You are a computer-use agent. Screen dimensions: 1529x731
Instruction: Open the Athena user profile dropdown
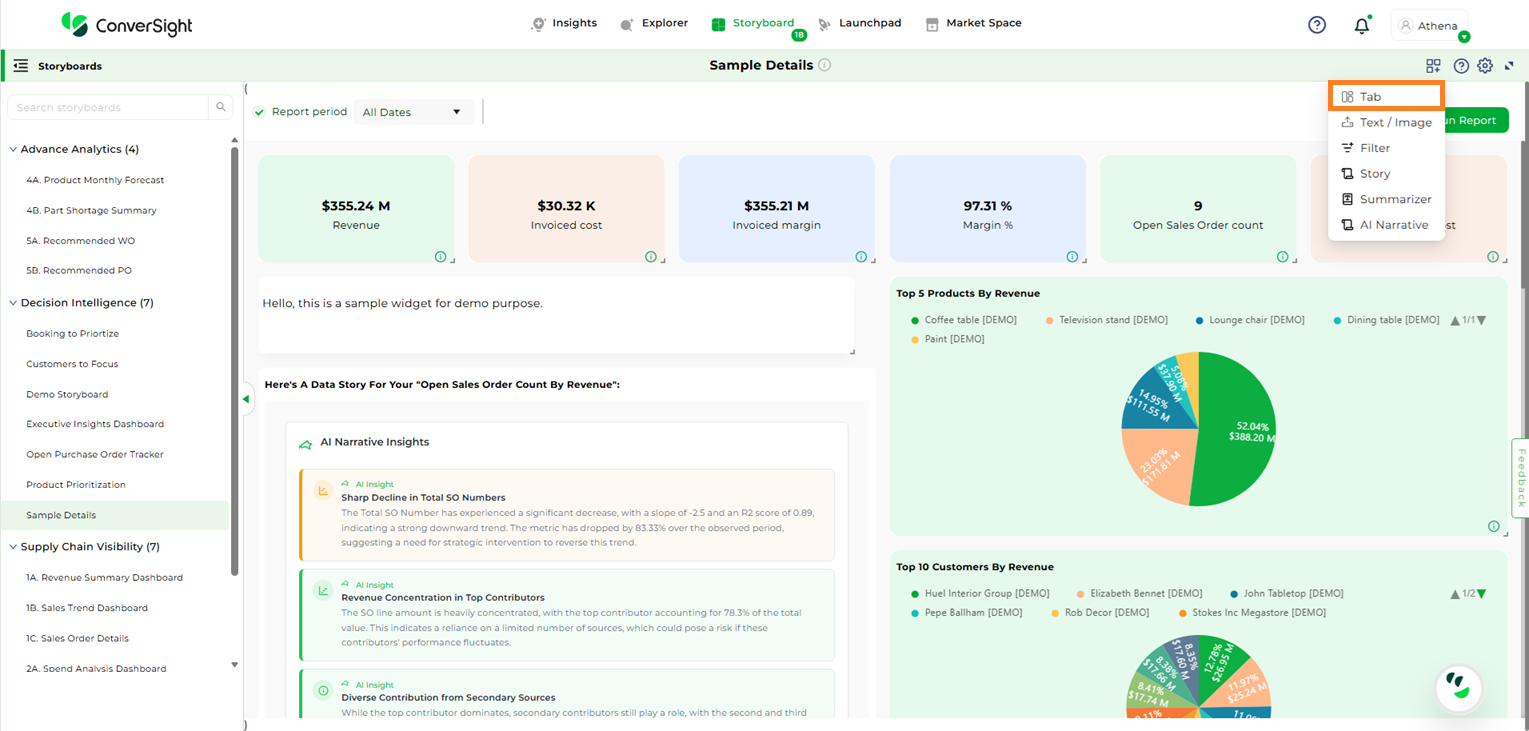(x=1430, y=26)
